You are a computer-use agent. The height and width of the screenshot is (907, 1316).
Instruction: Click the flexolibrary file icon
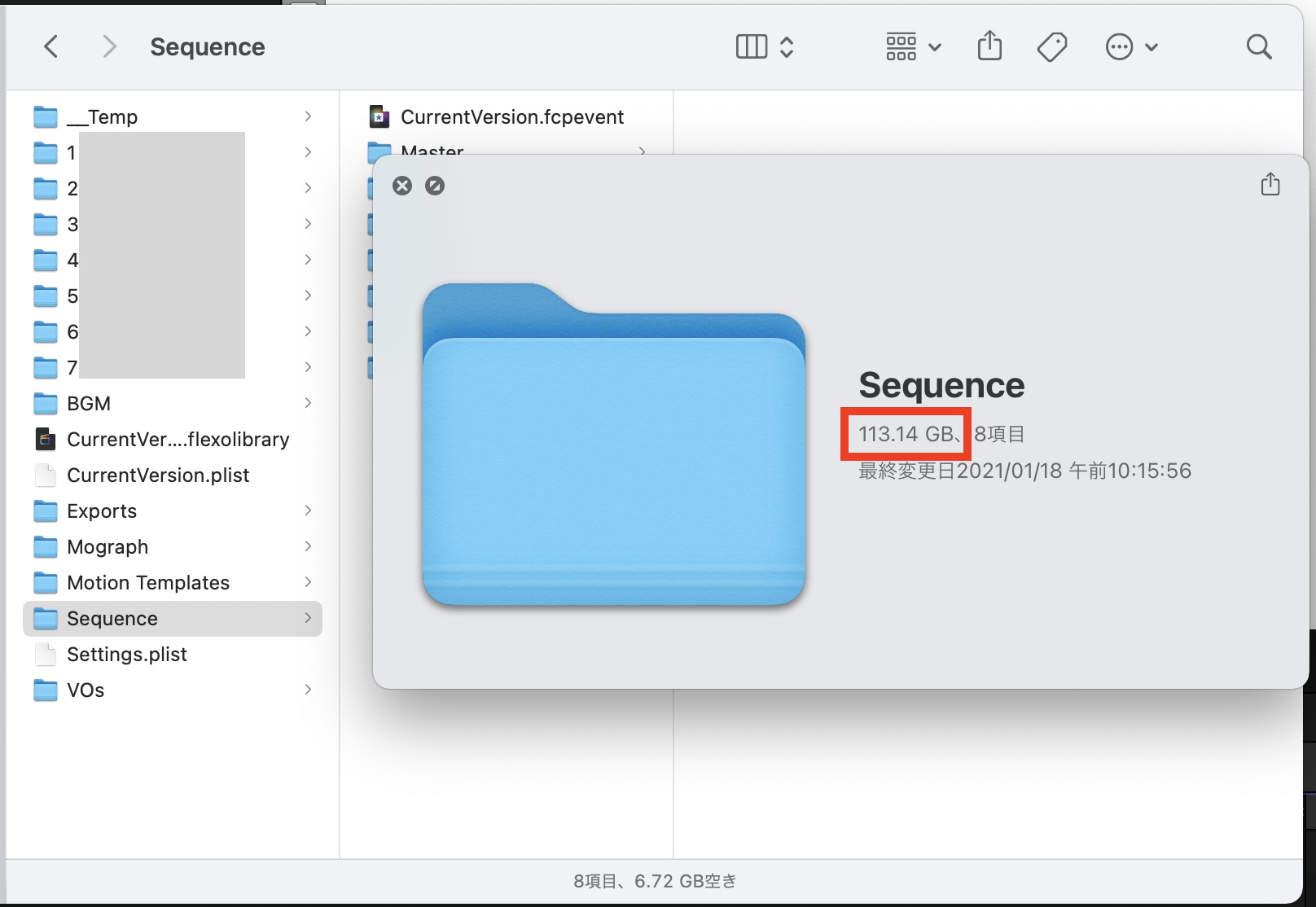point(46,440)
